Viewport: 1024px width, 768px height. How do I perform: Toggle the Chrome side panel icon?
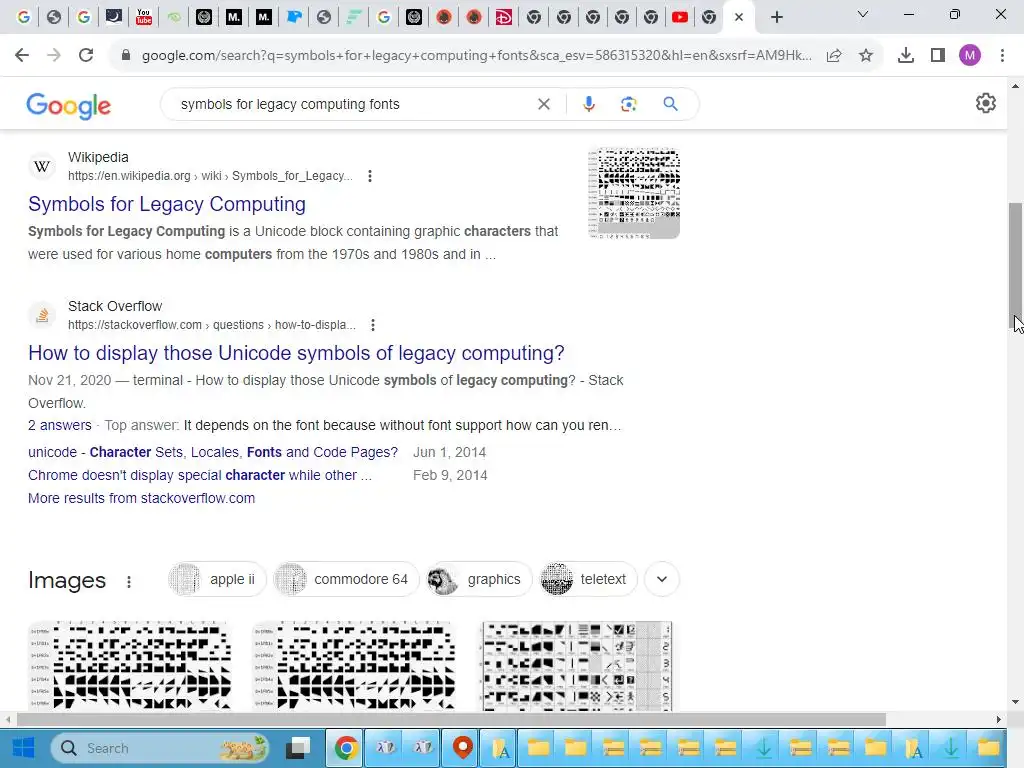tap(938, 56)
